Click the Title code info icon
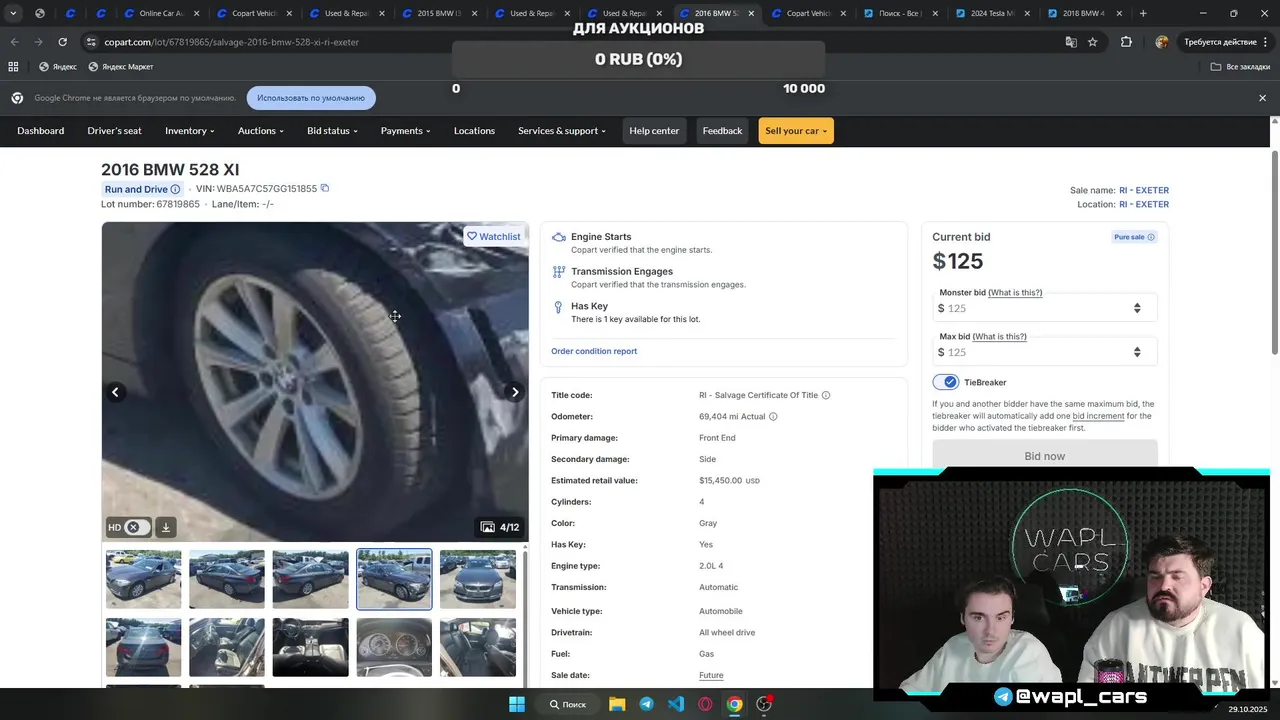 (825, 395)
